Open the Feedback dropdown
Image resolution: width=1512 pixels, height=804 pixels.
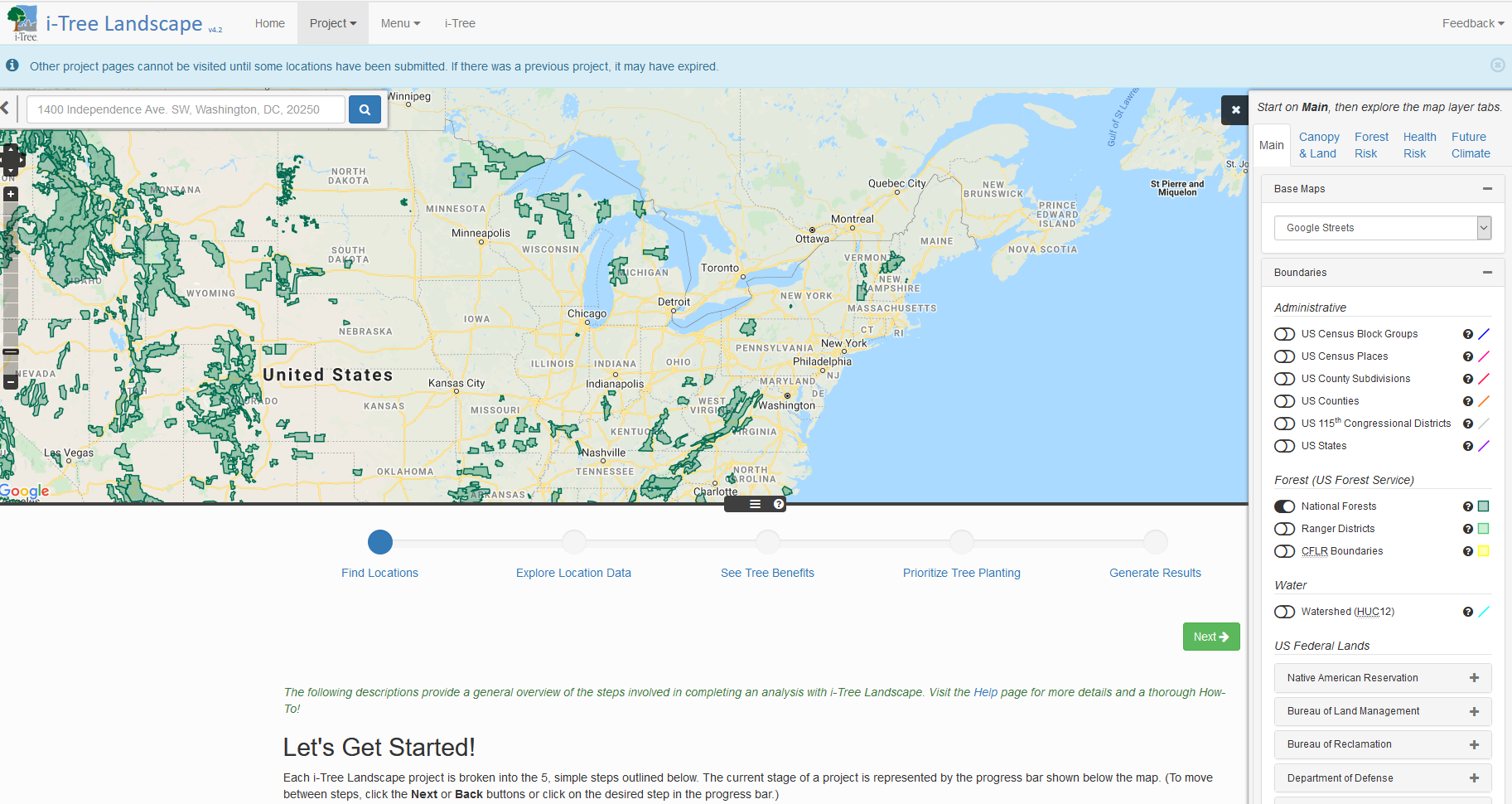(1473, 23)
